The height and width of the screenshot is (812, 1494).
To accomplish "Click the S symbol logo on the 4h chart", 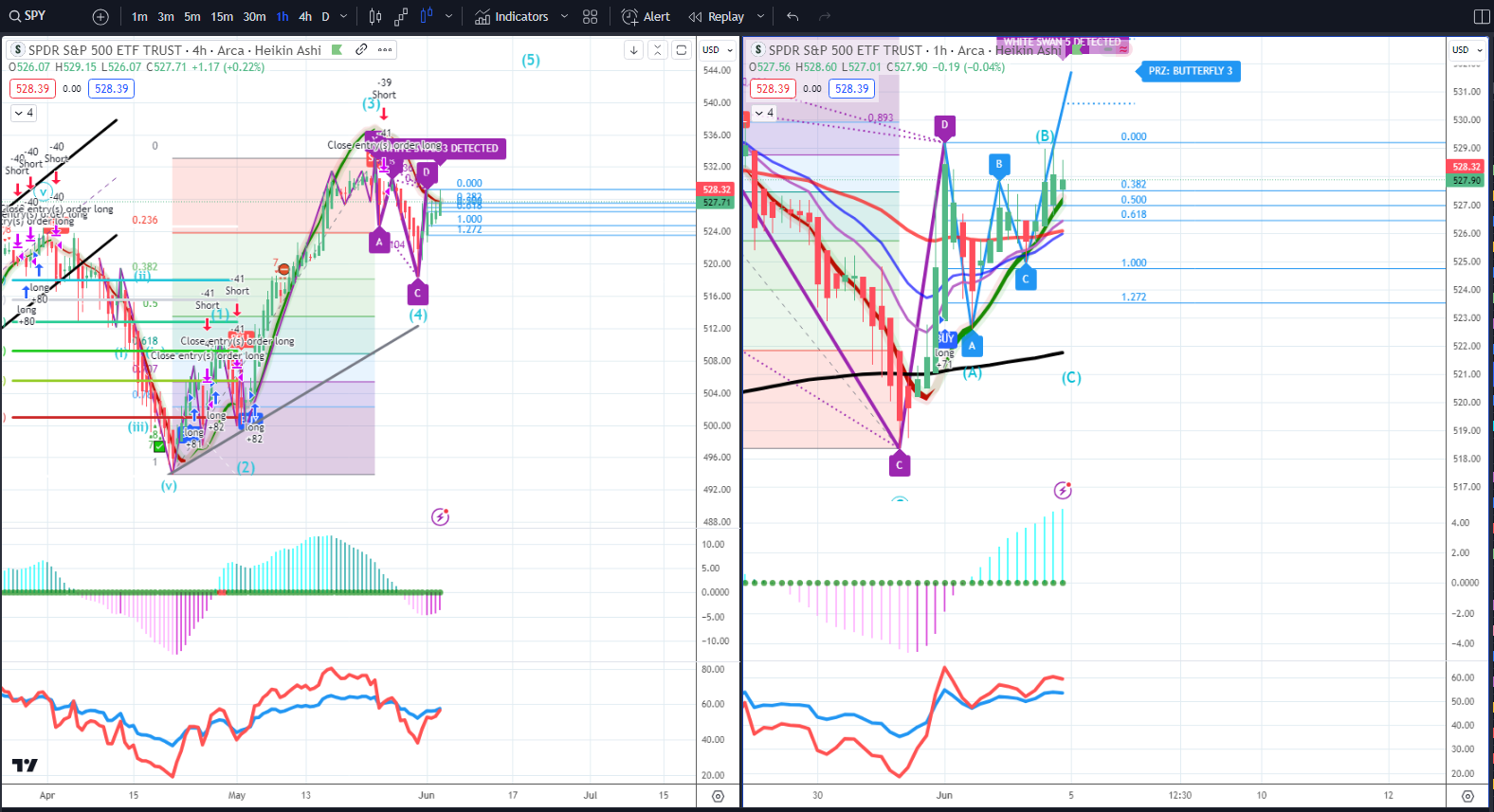I will pos(17,50).
